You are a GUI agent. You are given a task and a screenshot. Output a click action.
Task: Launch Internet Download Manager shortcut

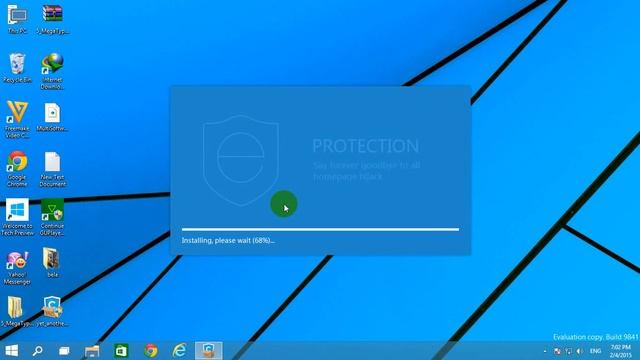pos(52,71)
